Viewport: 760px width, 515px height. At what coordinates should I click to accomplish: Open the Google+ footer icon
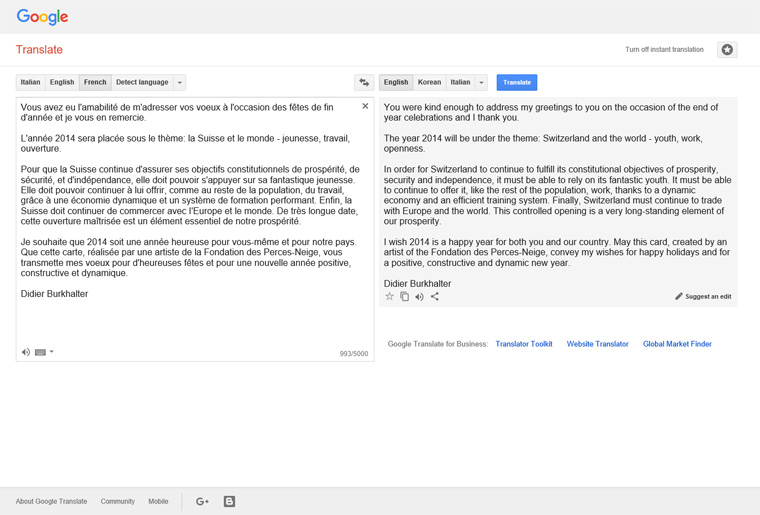pos(202,501)
